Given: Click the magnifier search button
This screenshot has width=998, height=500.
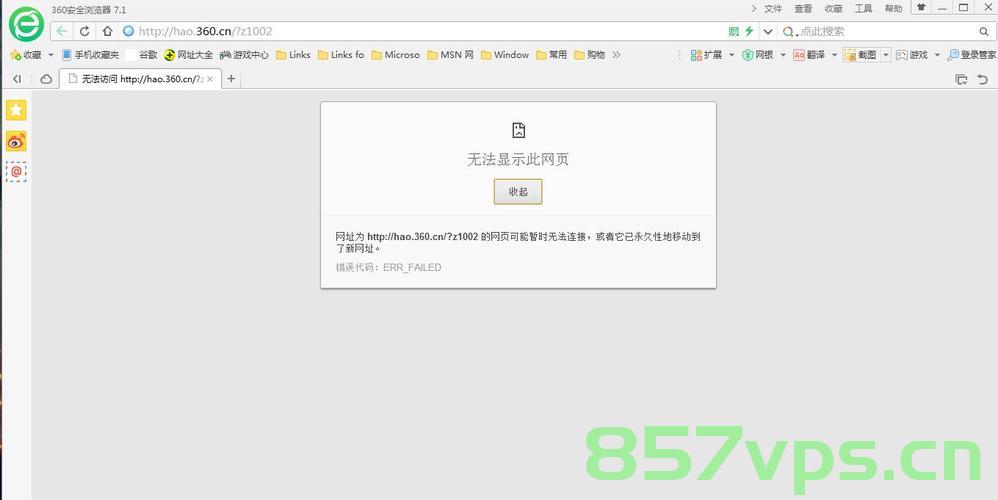Looking at the screenshot, I should pyautogui.click(x=984, y=31).
